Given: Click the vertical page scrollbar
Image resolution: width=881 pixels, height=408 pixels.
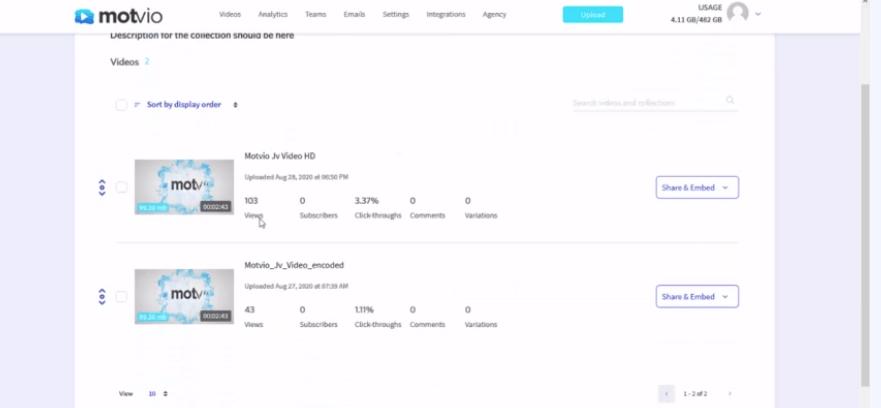Looking at the screenshot, I should point(865,234).
